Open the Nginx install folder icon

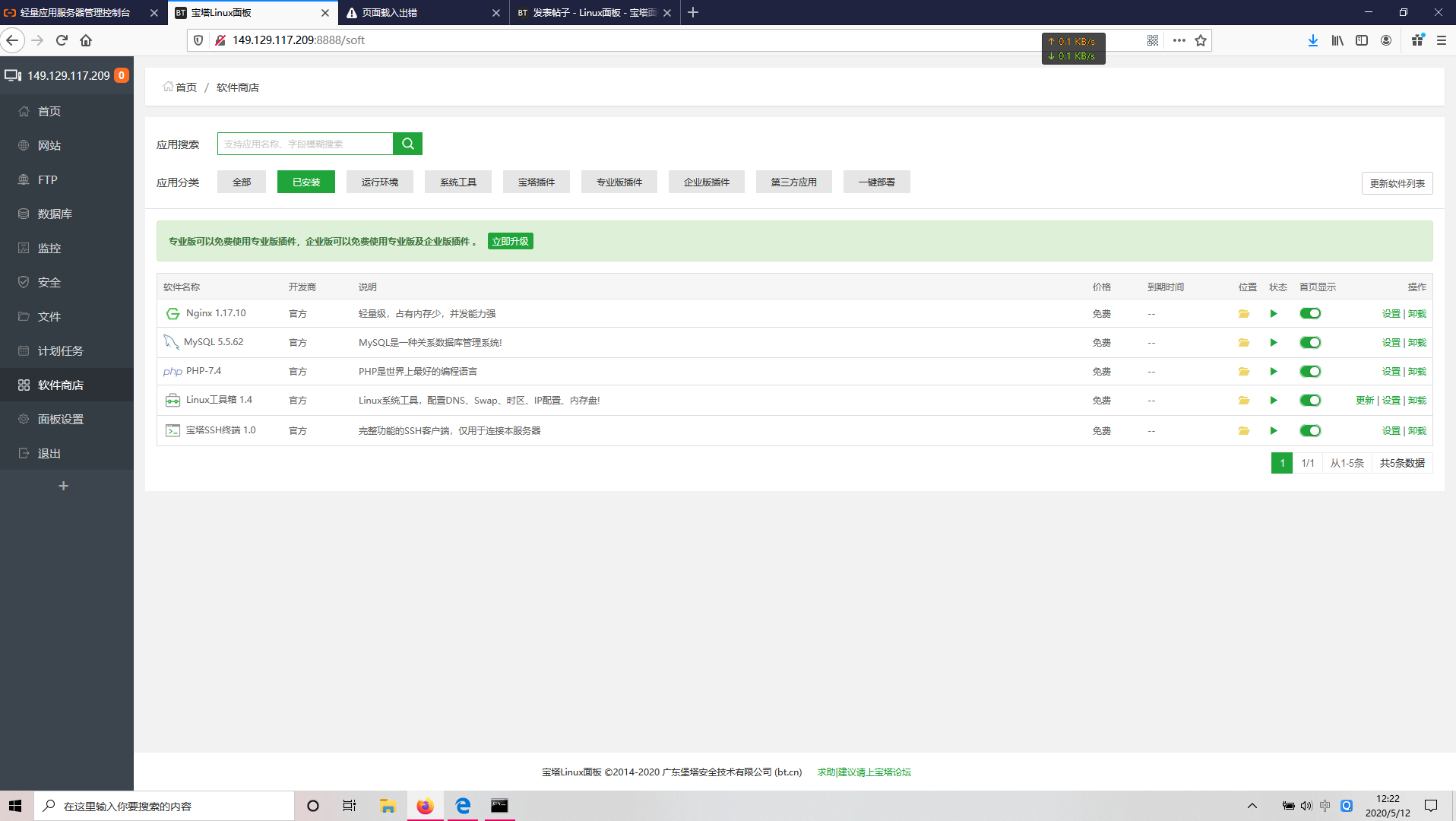tap(1244, 313)
